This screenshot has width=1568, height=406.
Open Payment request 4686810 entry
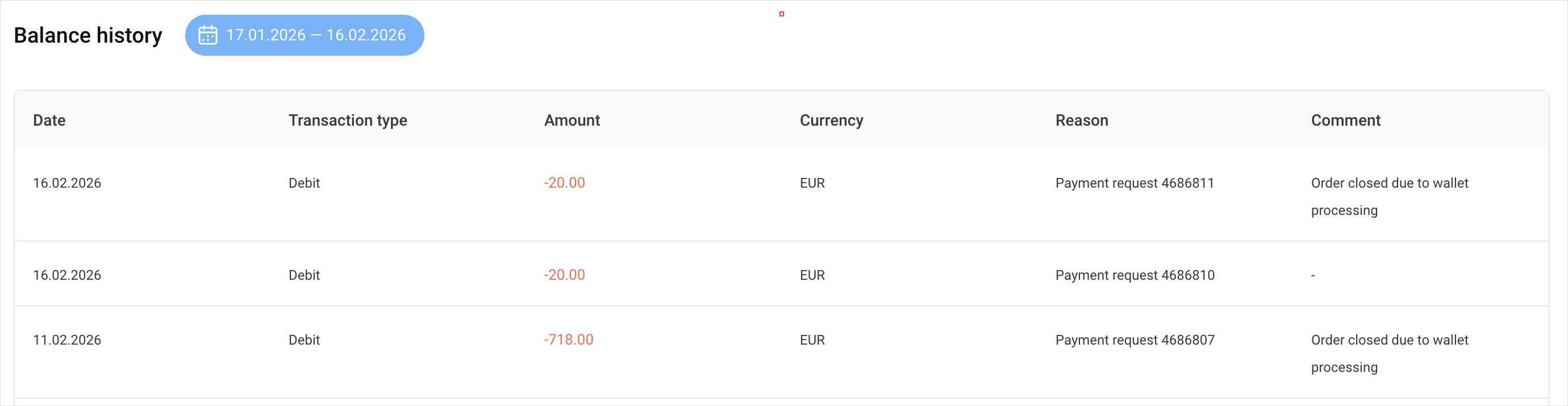(x=1134, y=275)
